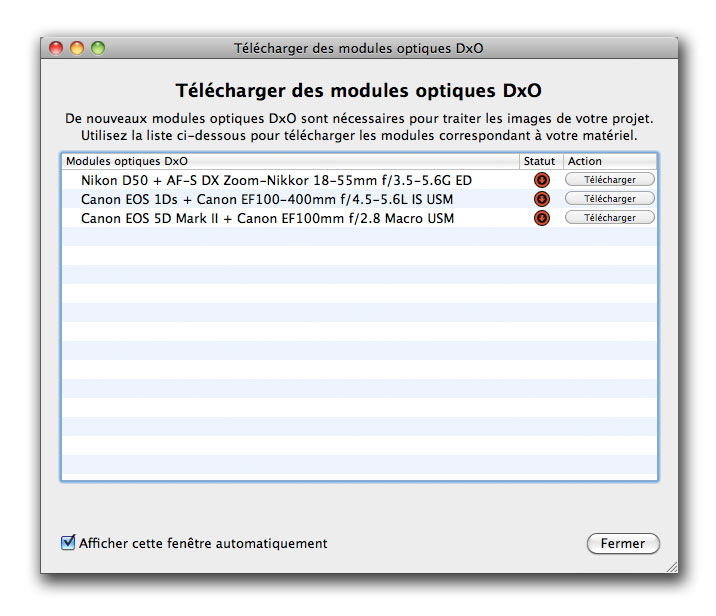Viewport: 716px width, 616px height.
Task: Click the resize grip in the window corner
Action: click(x=672, y=567)
